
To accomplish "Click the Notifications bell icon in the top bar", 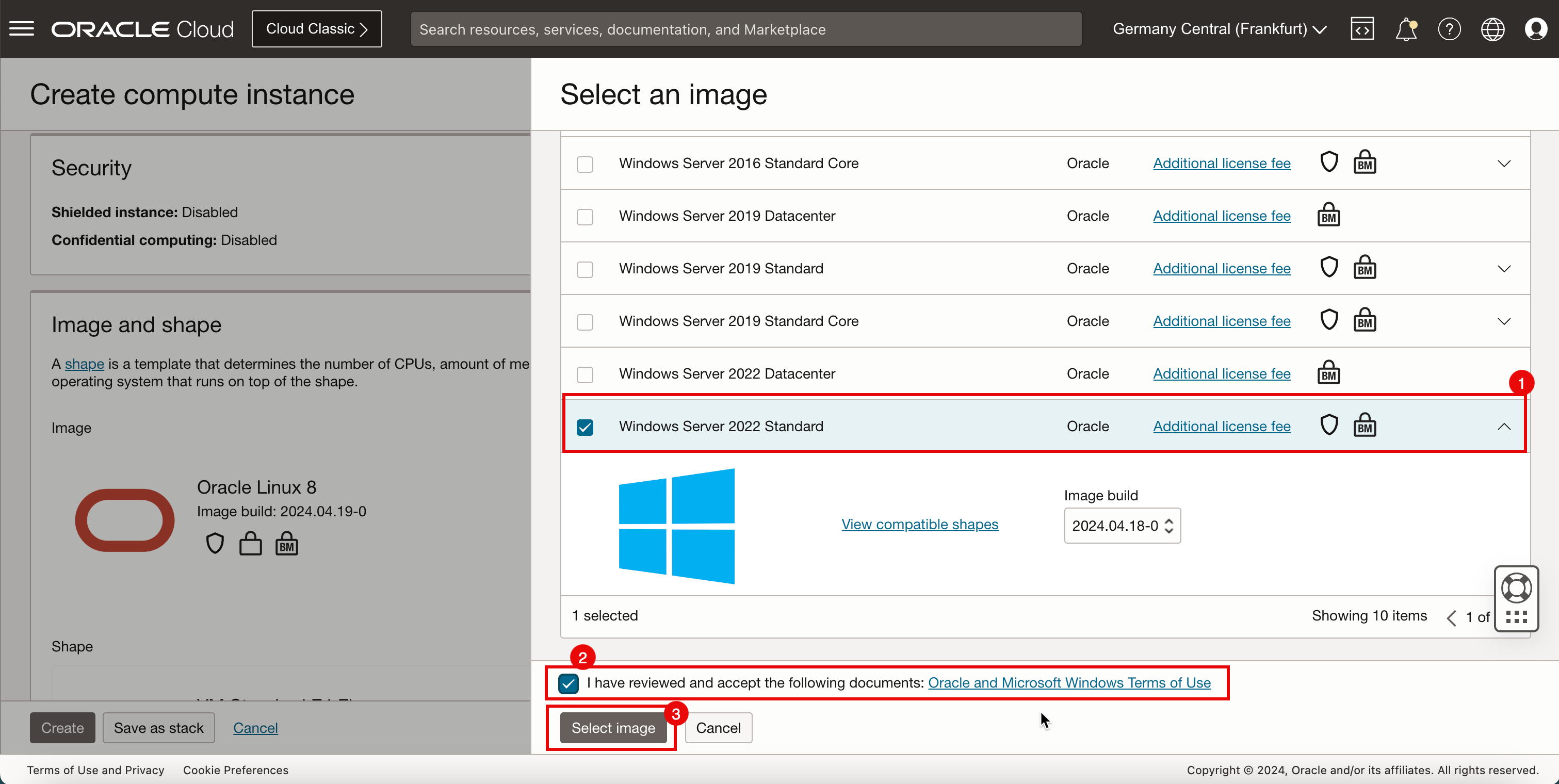I will point(1406,29).
